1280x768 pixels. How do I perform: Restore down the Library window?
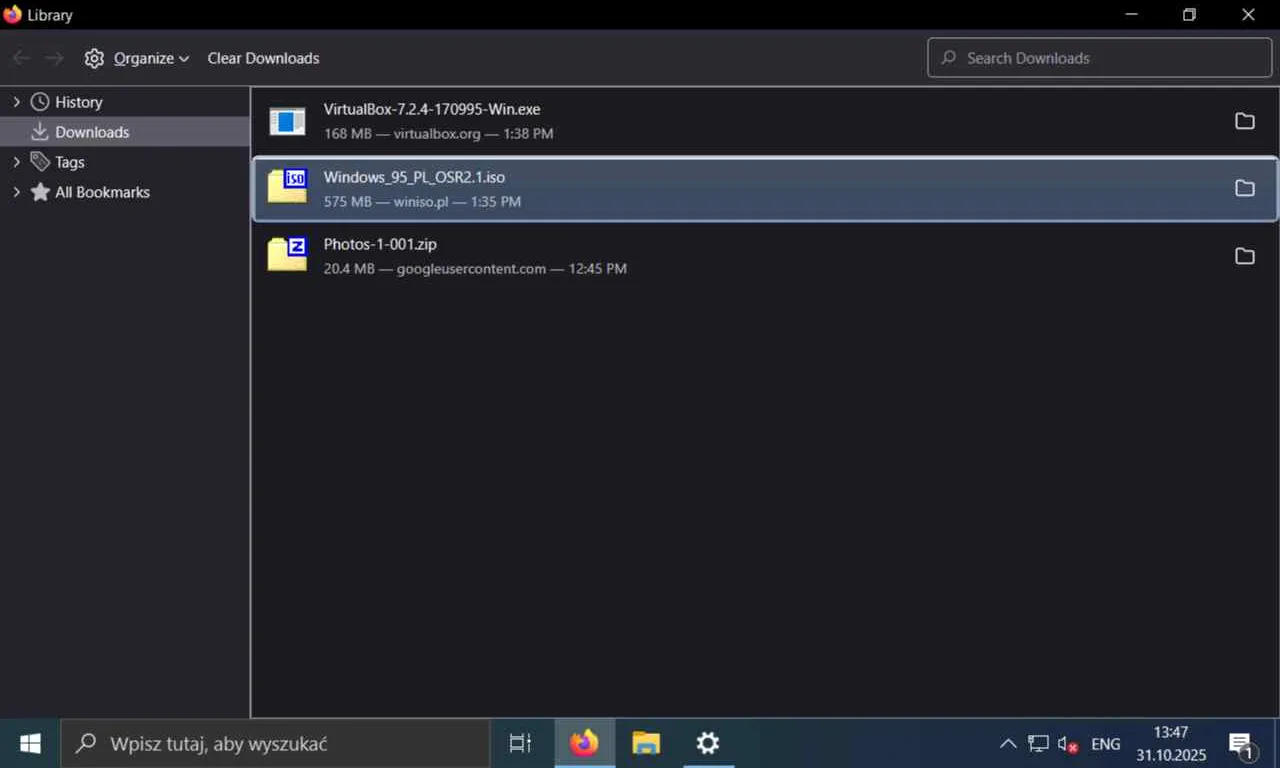(1189, 15)
